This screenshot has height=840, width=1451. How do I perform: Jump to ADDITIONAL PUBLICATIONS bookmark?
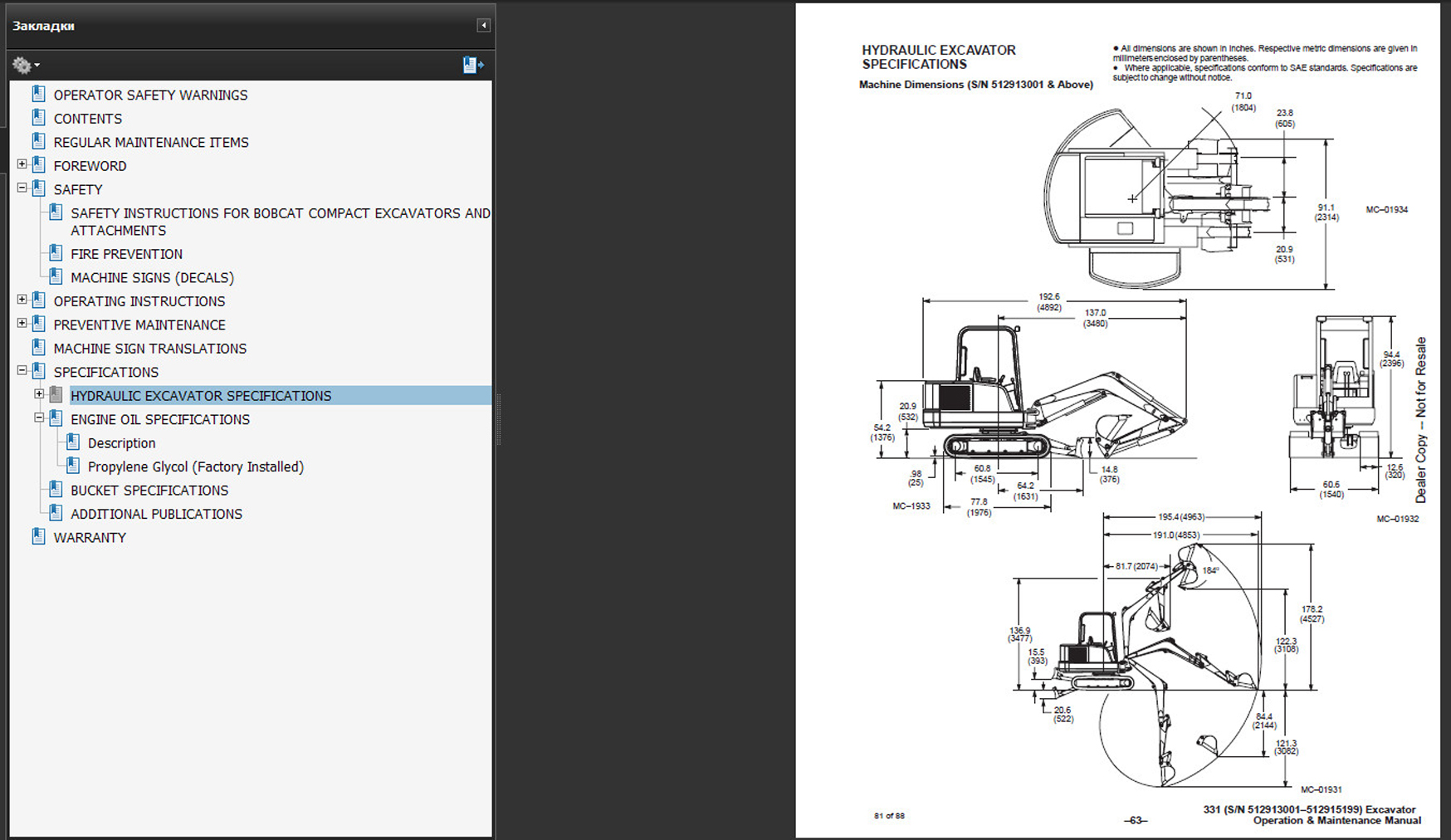pyautogui.click(x=156, y=515)
